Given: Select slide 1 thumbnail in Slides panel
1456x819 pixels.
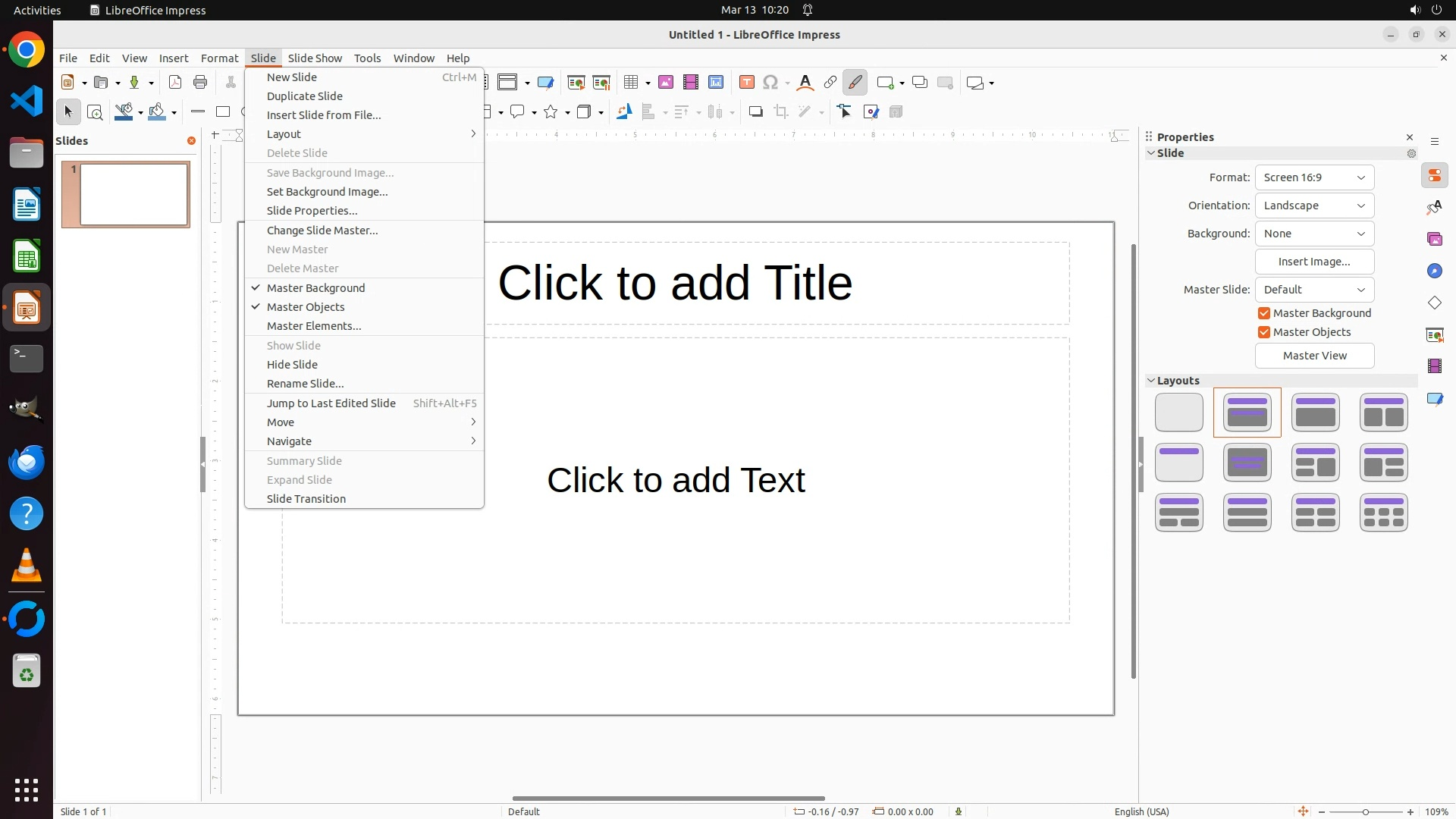Looking at the screenshot, I should (x=133, y=195).
